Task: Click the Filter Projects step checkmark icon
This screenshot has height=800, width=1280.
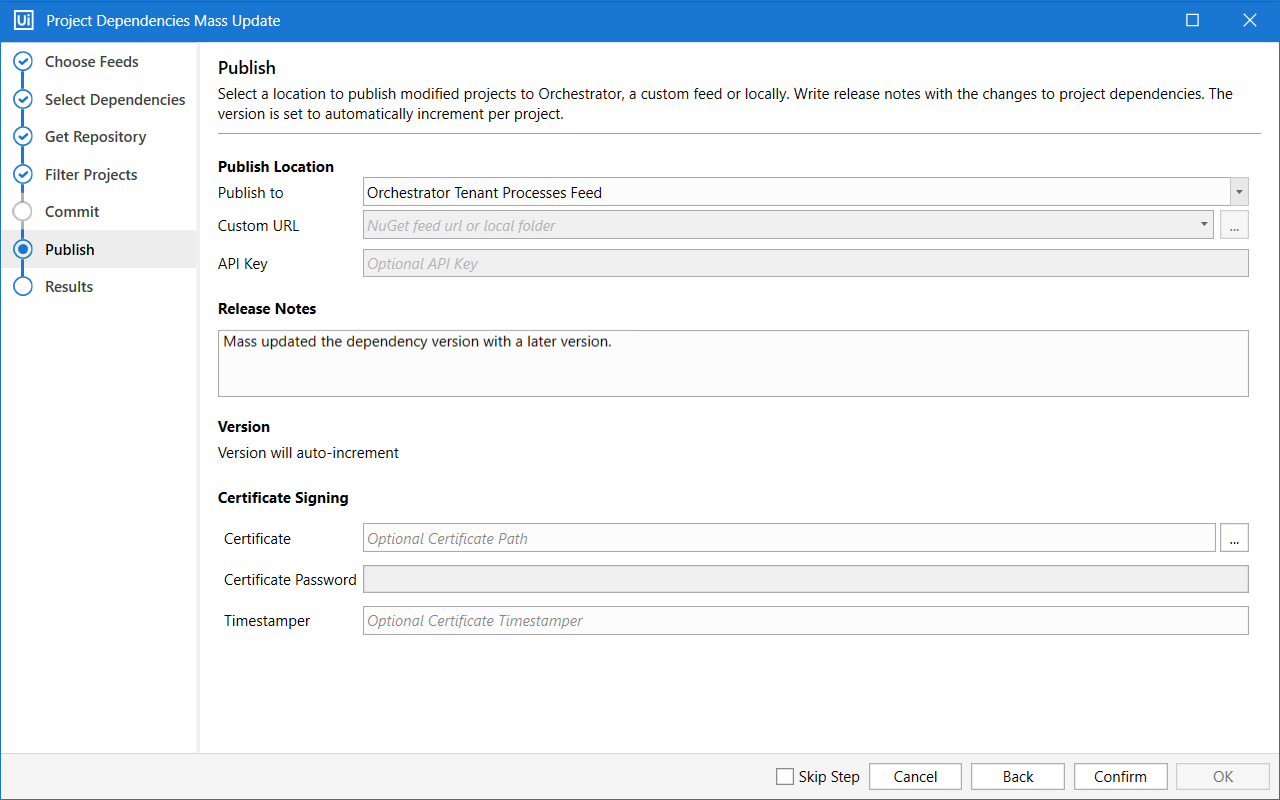Action: click(x=22, y=175)
